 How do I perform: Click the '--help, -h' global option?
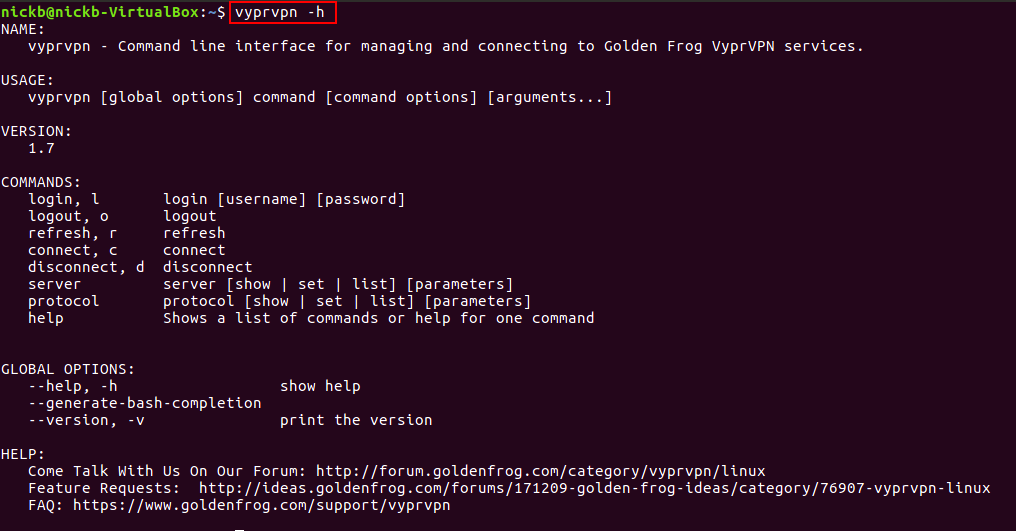(x=73, y=386)
